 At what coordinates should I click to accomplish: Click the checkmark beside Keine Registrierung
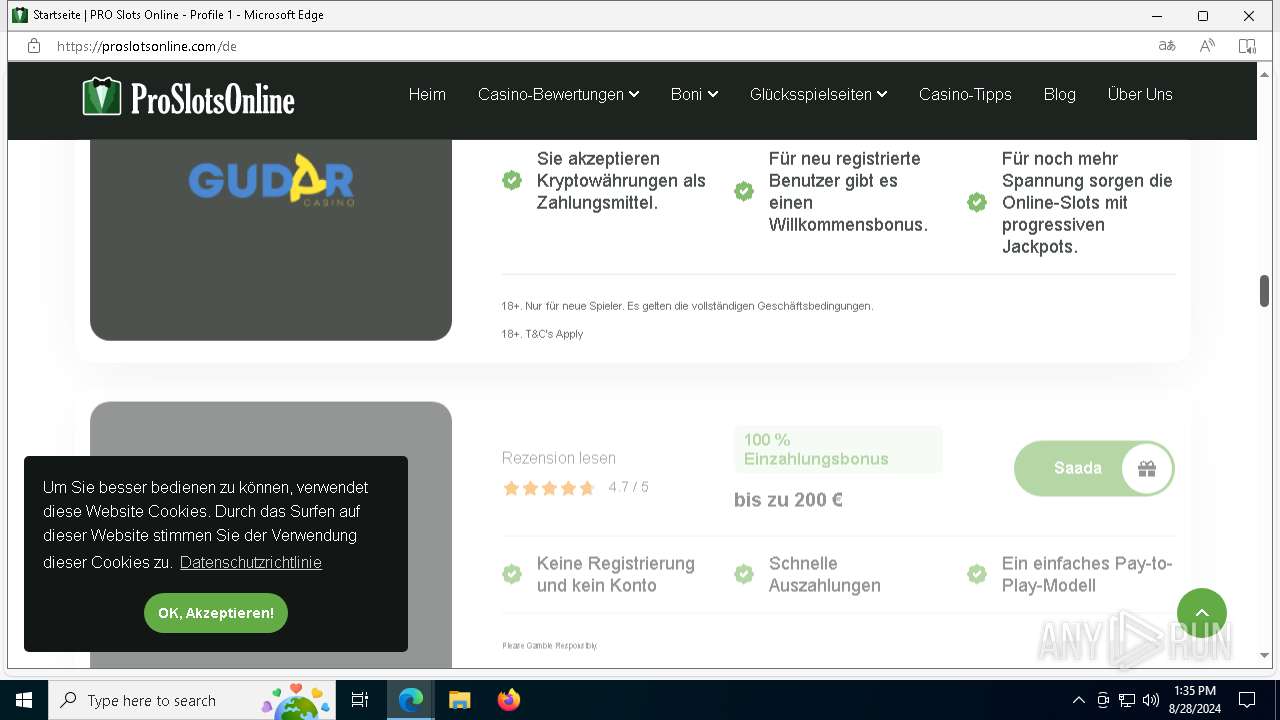point(512,574)
